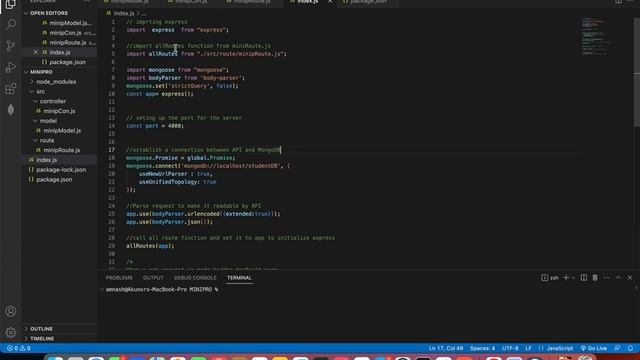Open package.json from Open Editors
The height and width of the screenshot is (360, 640).
click(x=67, y=62)
